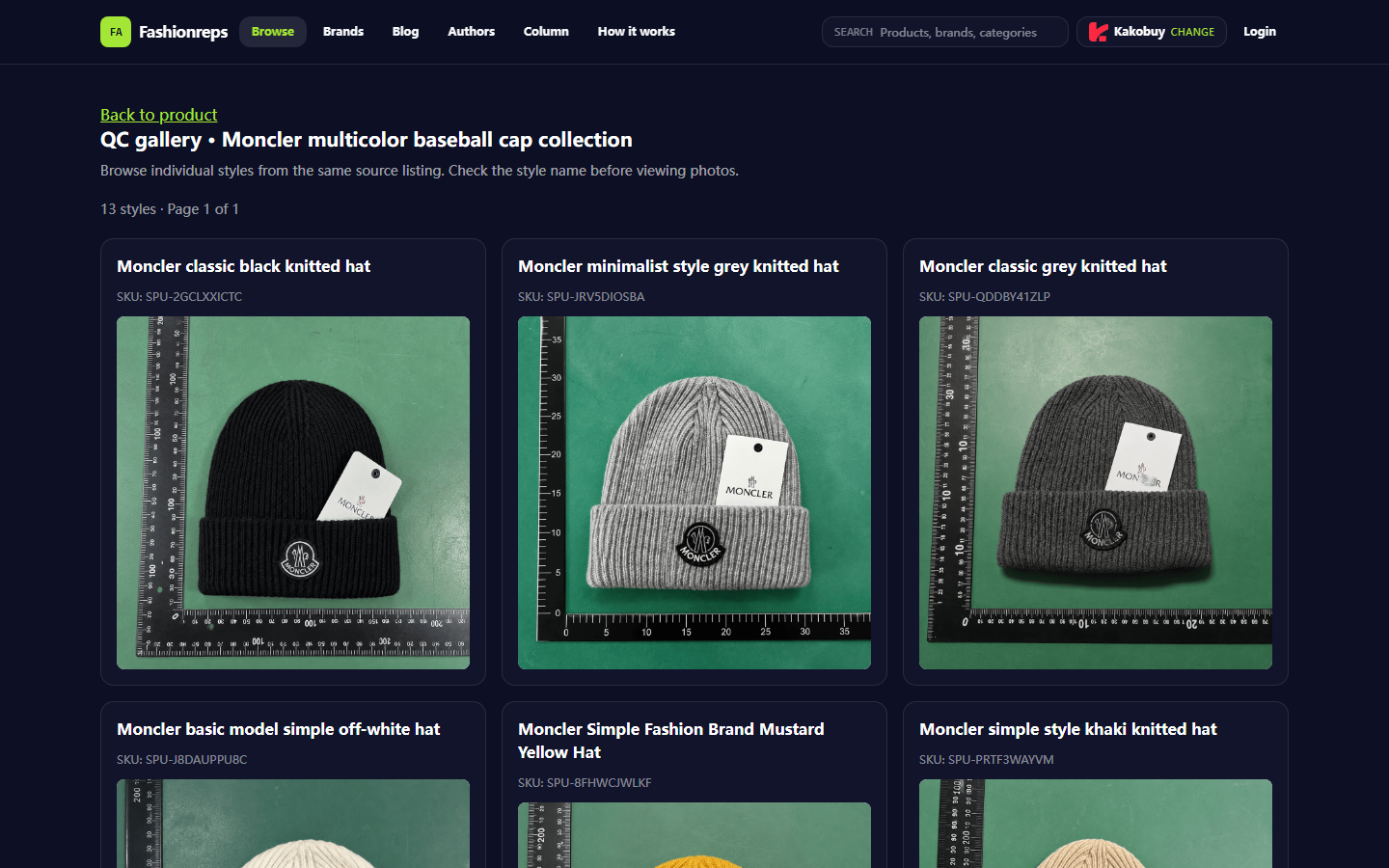Follow the Back to product link
1389x868 pixels.
coord(159,115)
